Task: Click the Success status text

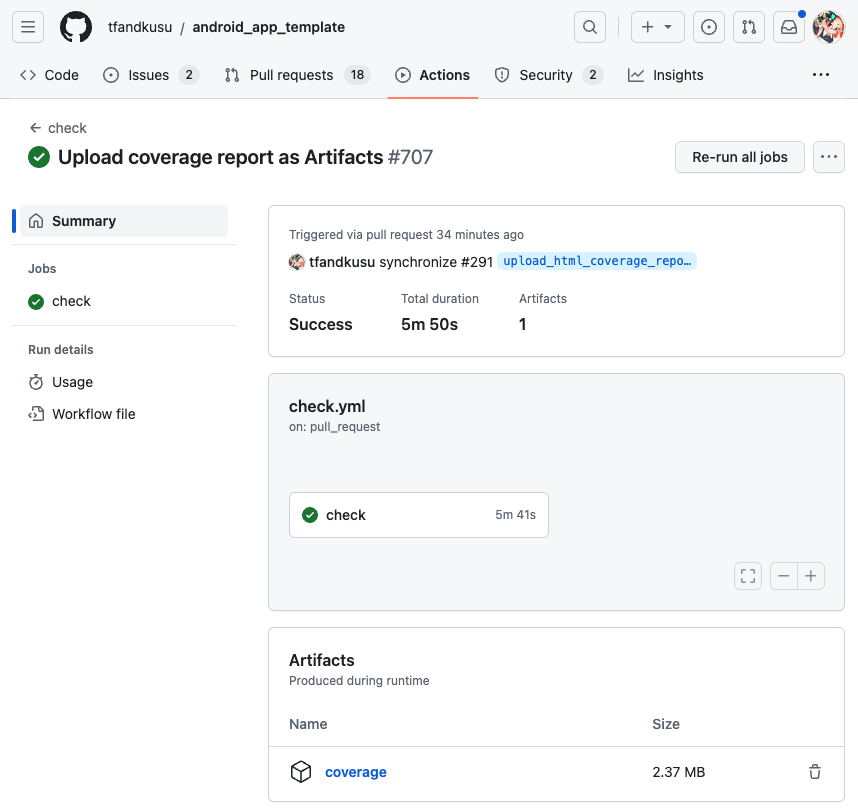Action: click(321, 325)
